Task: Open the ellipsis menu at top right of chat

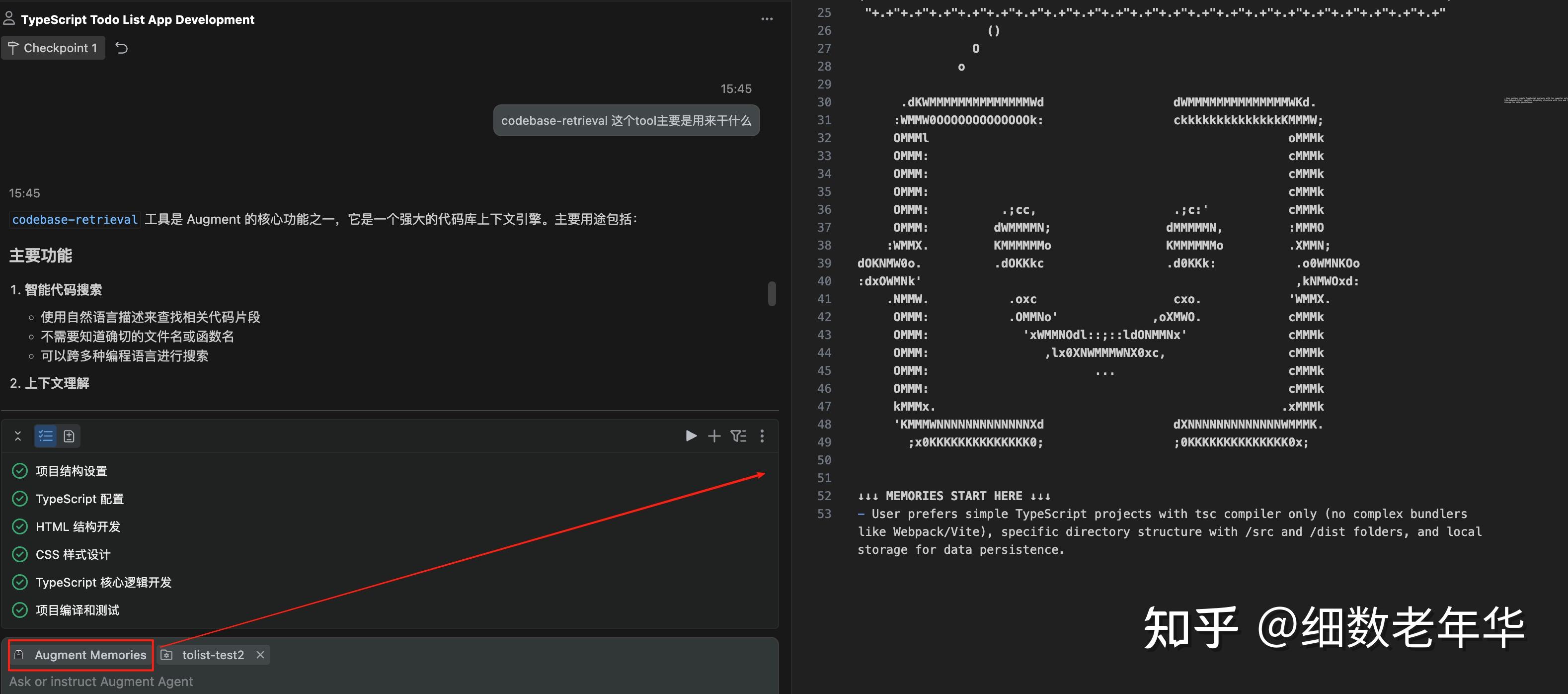Action: pos(766,19)
